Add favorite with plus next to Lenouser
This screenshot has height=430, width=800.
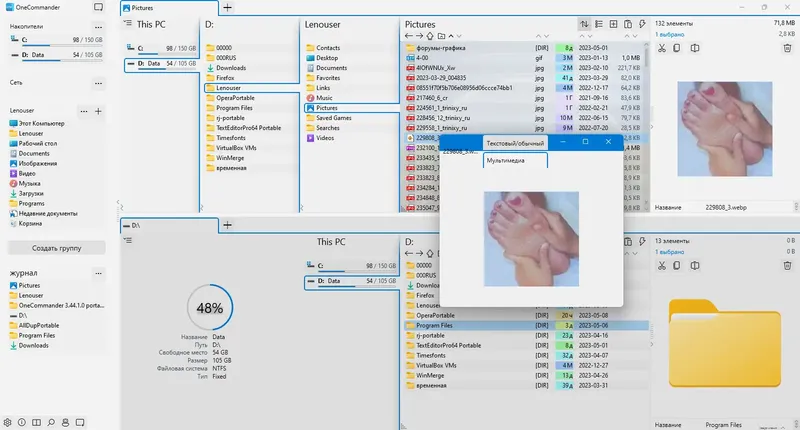[98, 111]
